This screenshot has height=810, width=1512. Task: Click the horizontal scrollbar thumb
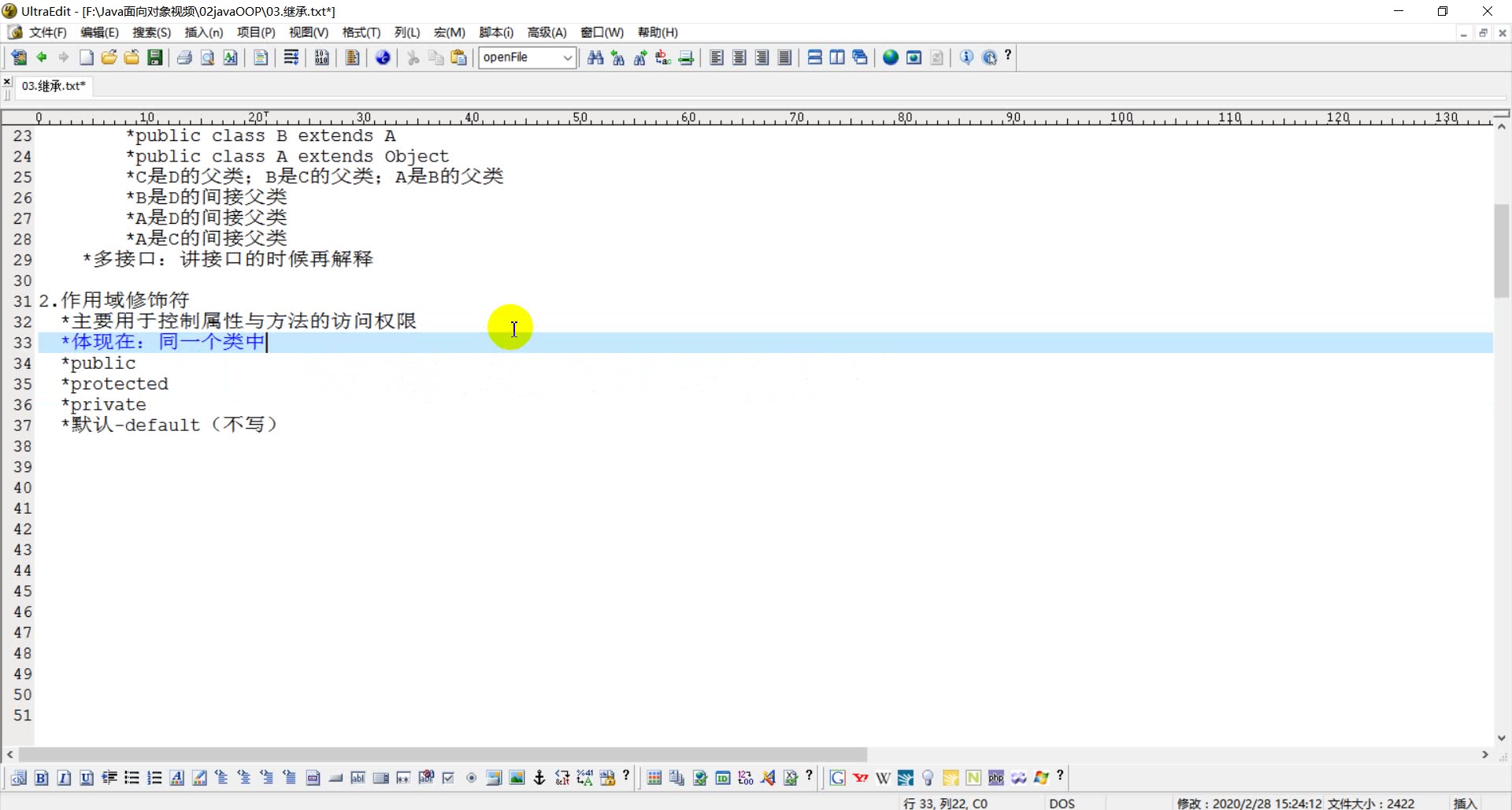tap(443, 754)
